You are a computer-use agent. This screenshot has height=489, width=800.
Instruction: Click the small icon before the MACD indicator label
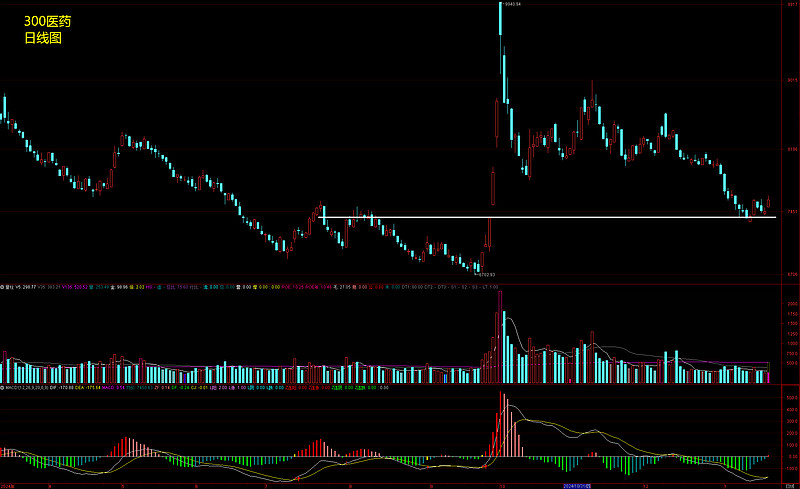click(3, 386)
